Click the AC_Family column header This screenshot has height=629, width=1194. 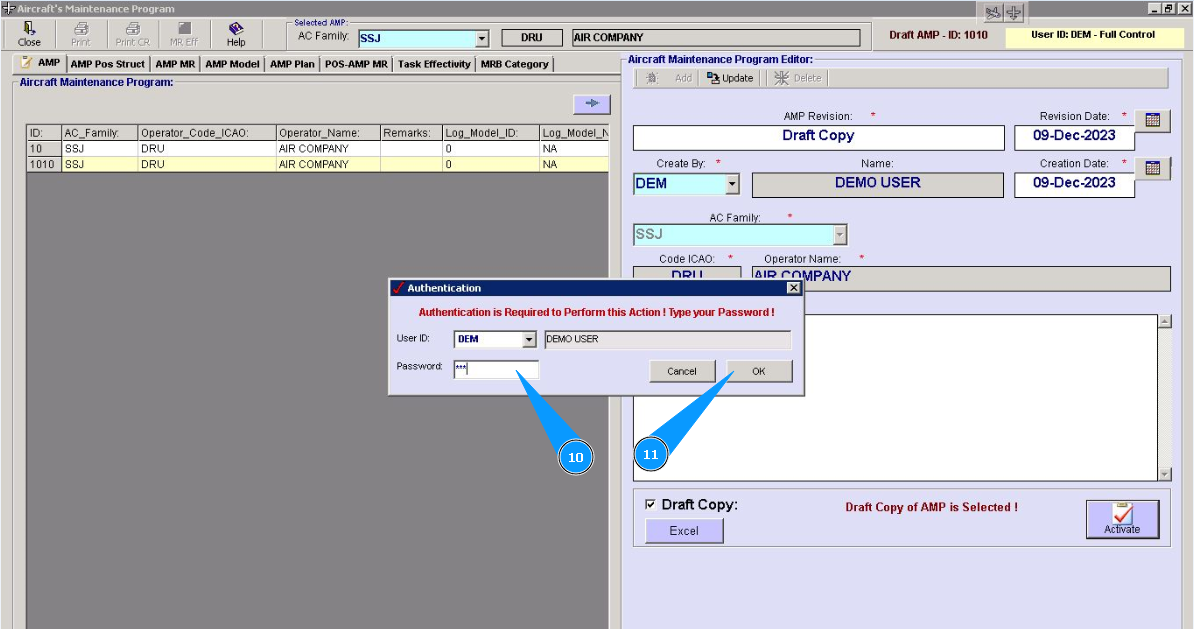point(99,133)
